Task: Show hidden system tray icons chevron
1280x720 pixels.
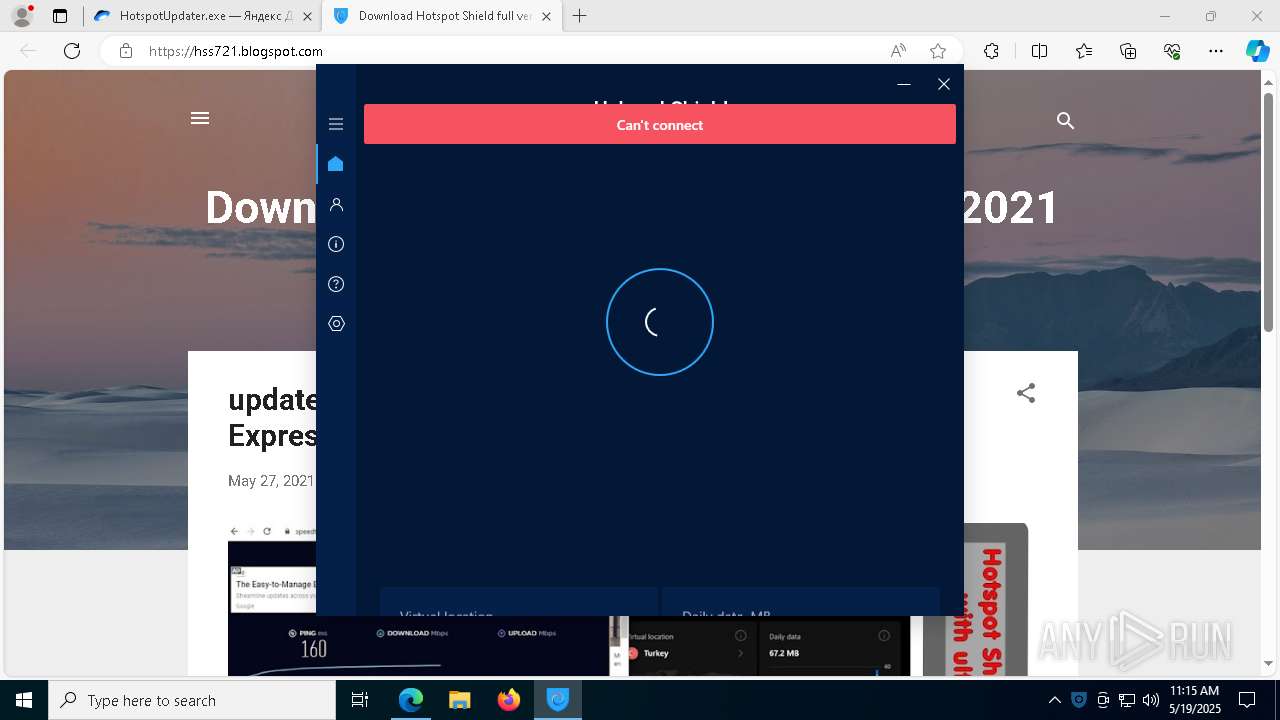Action: (1054, 700)
